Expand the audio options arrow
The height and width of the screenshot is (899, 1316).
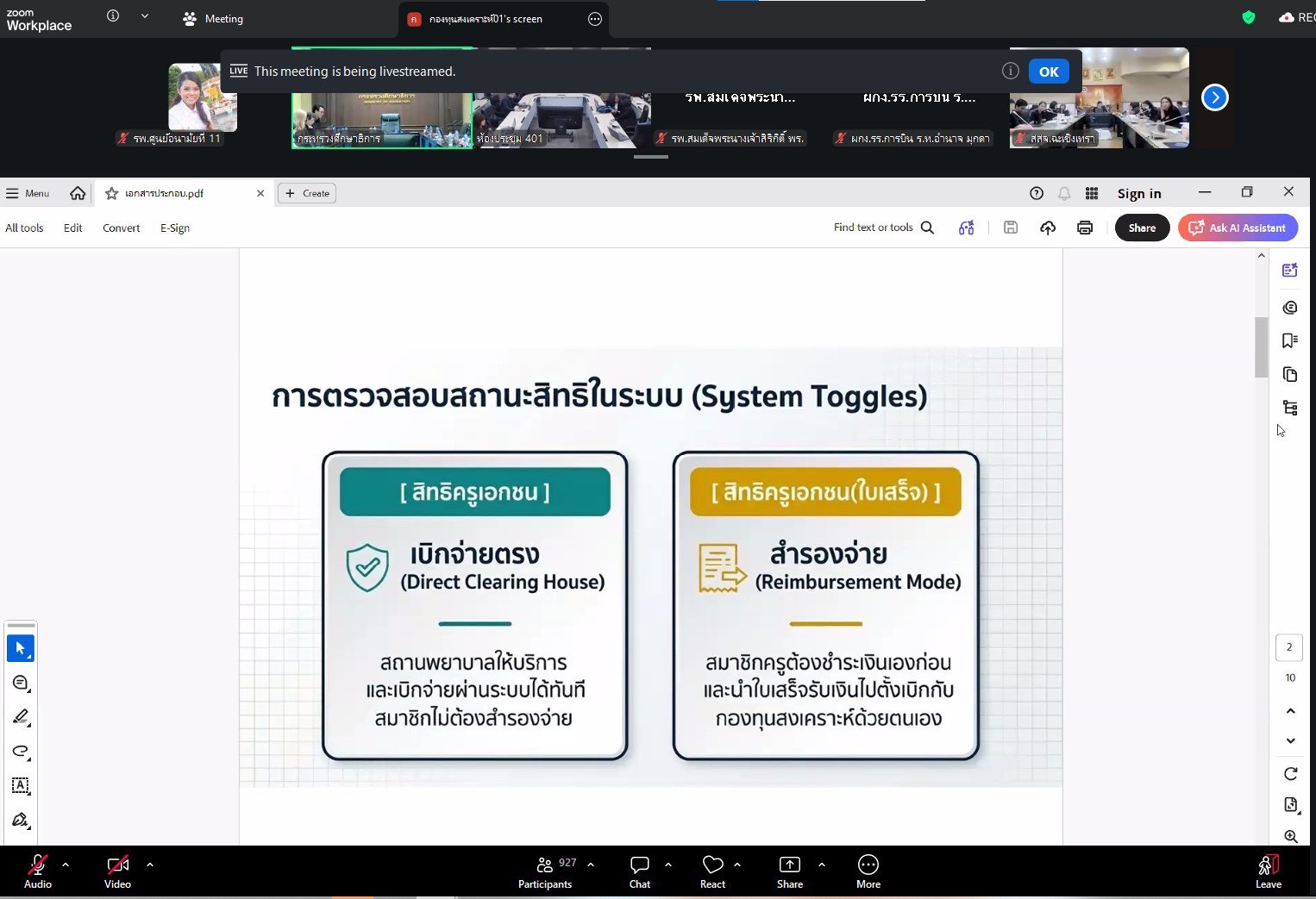tap(66, 864)
